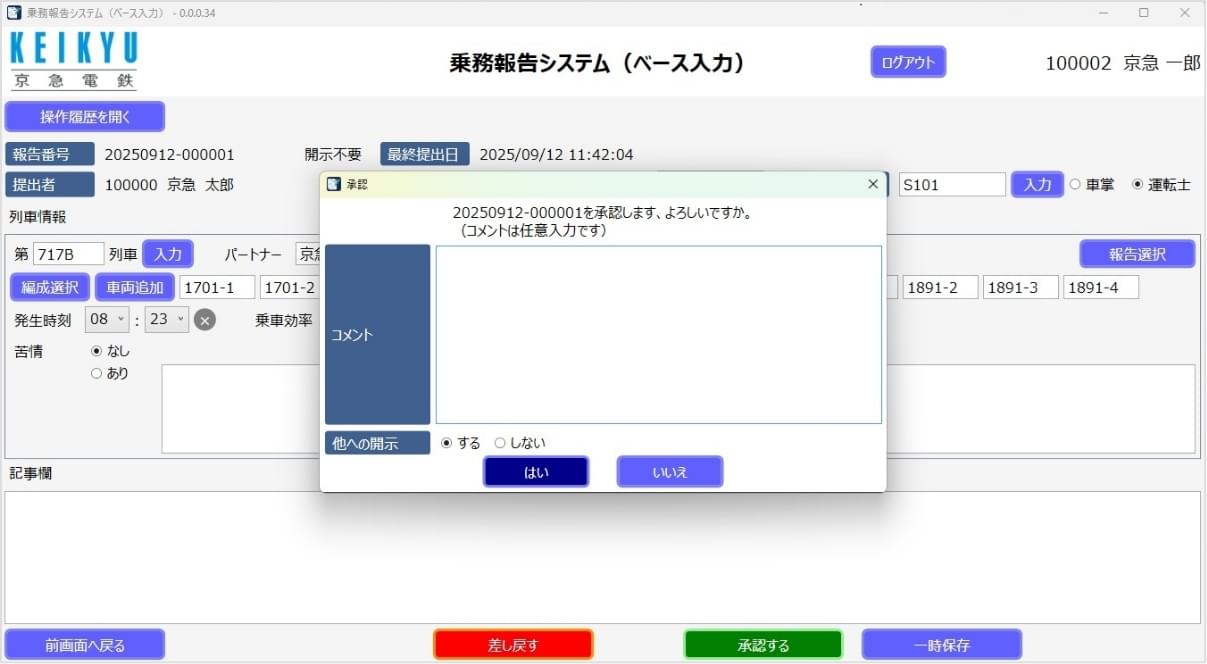The height and width of the screenshot is (664, 1207).
Task: Open the minute dropdown showing 23
Action: (x=166, y=319)
